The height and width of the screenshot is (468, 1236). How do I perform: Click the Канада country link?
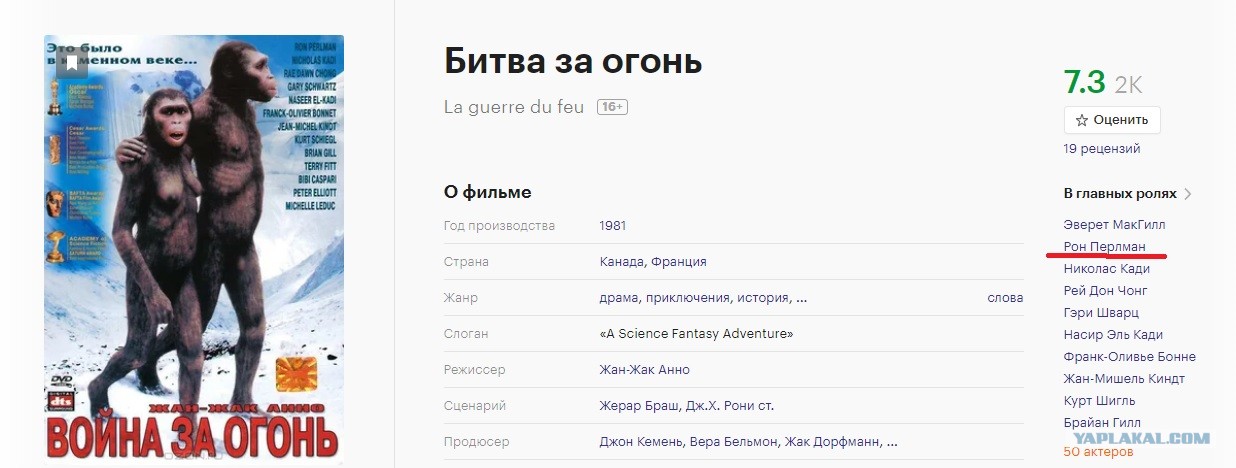(x=622, y=262)
